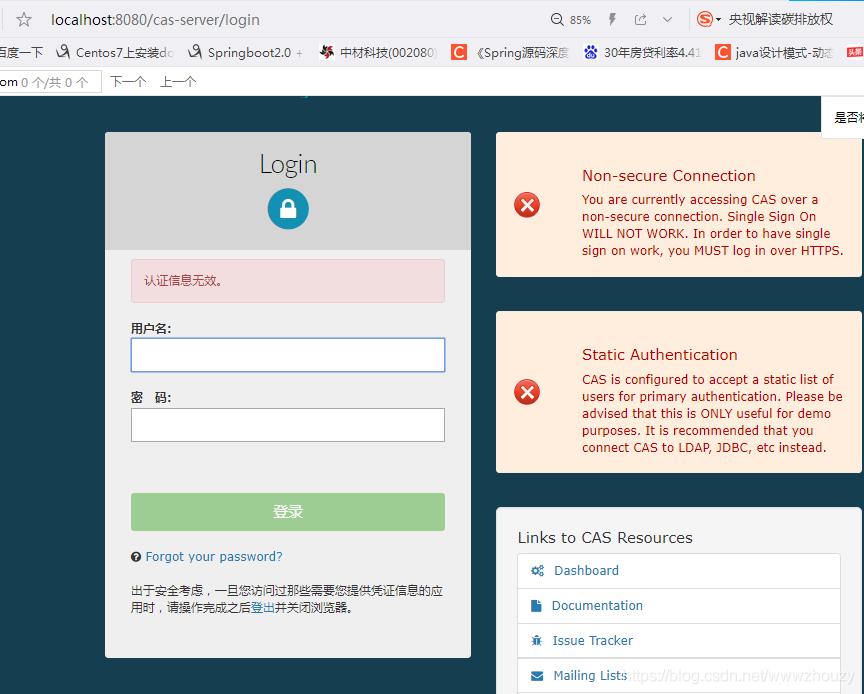Click the Non-secure Connection error icon

(527, 205)
